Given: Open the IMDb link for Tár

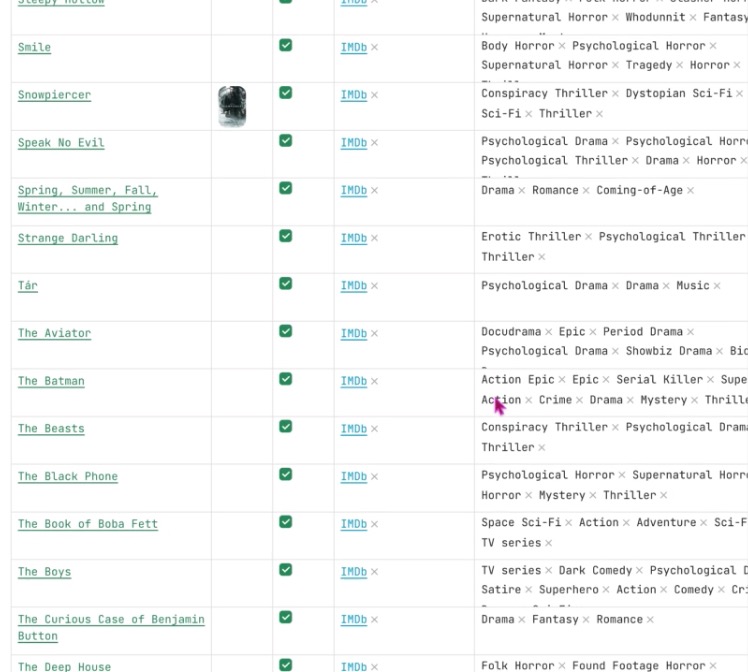Looking at the screenshot, I should (x=353, y=286).
